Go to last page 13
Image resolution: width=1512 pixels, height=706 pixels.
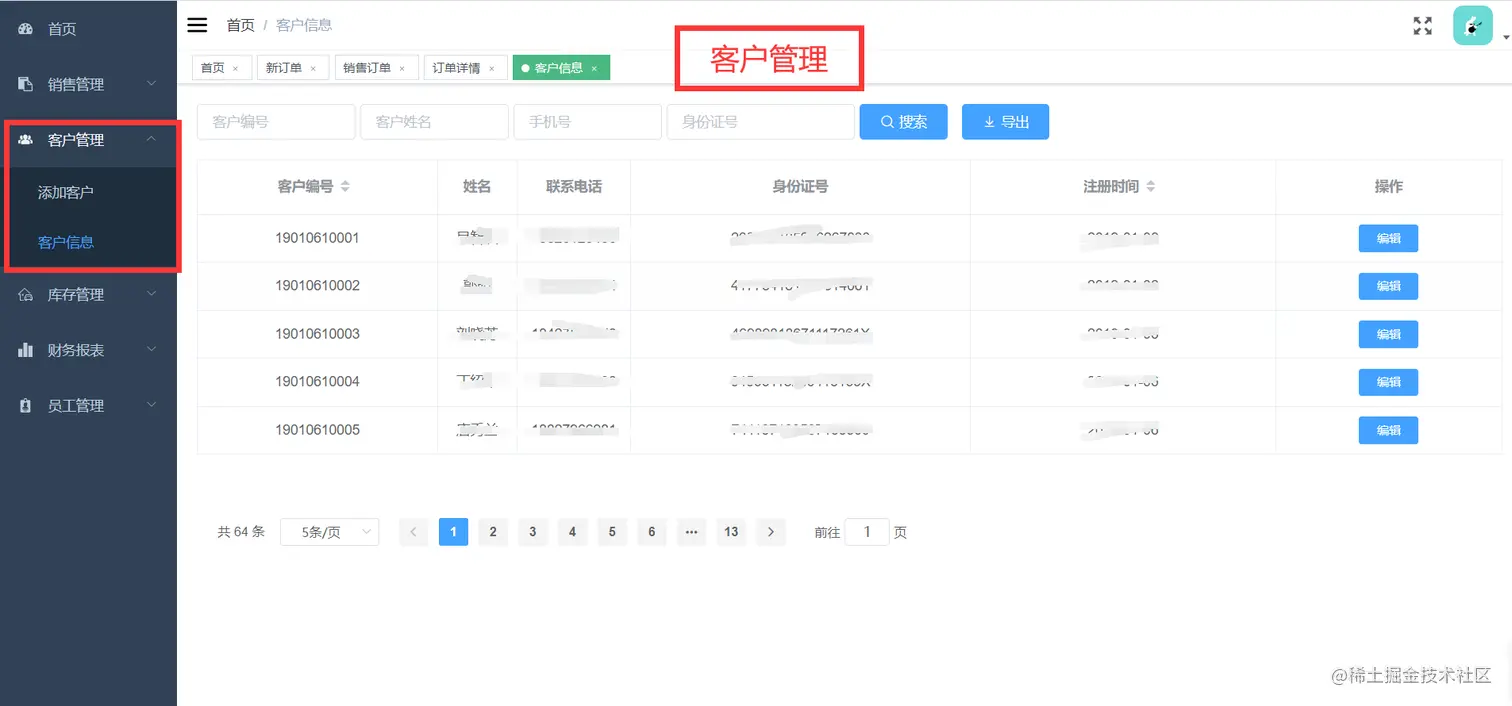pos(731,532)
